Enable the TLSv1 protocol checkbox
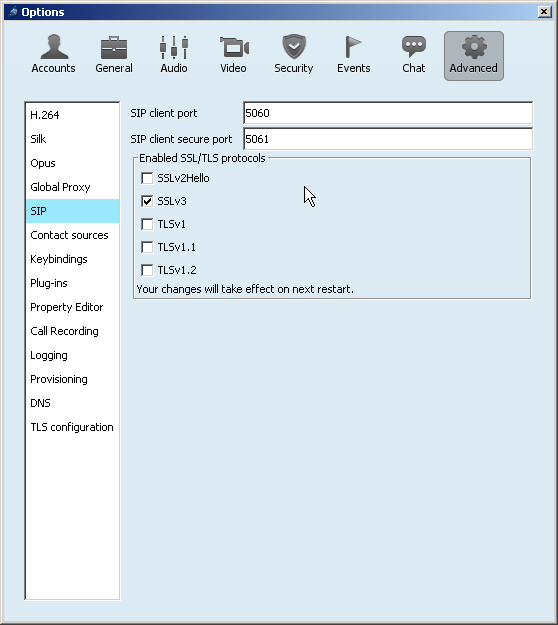 click(147, 224)
